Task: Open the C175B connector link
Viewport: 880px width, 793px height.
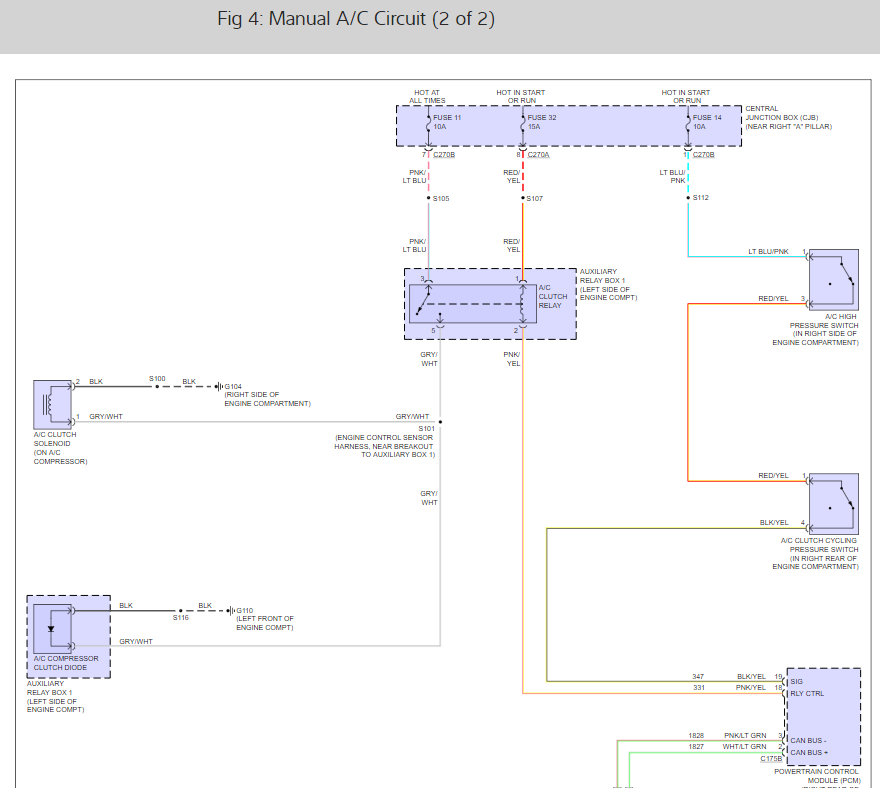Action: point(771,758)
